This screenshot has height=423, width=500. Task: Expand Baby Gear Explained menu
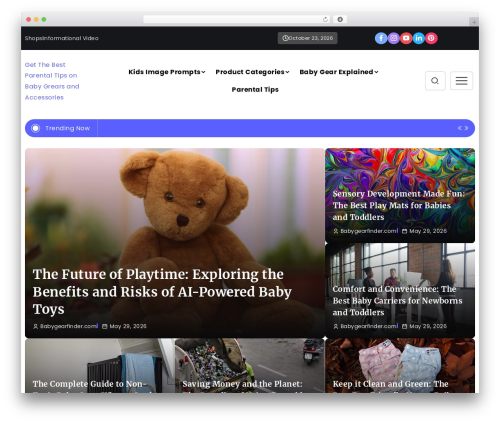pyautogui.click(x=339, y=72)
